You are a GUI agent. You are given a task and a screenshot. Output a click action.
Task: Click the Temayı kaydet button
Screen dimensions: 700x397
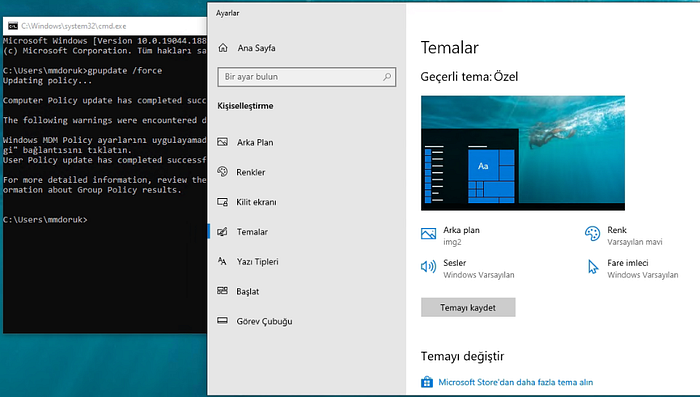click(468, 307)
